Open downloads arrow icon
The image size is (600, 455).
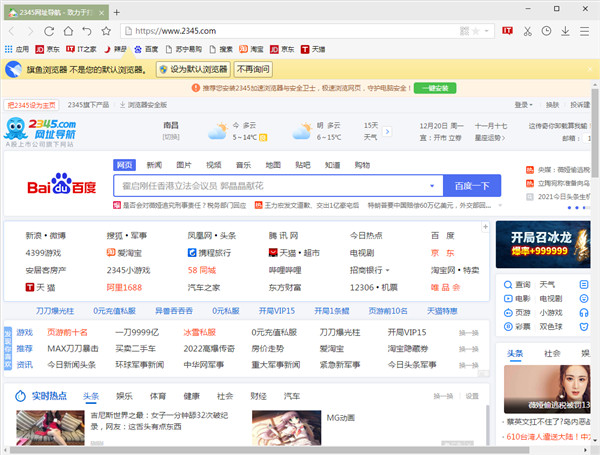pos(565,31)
